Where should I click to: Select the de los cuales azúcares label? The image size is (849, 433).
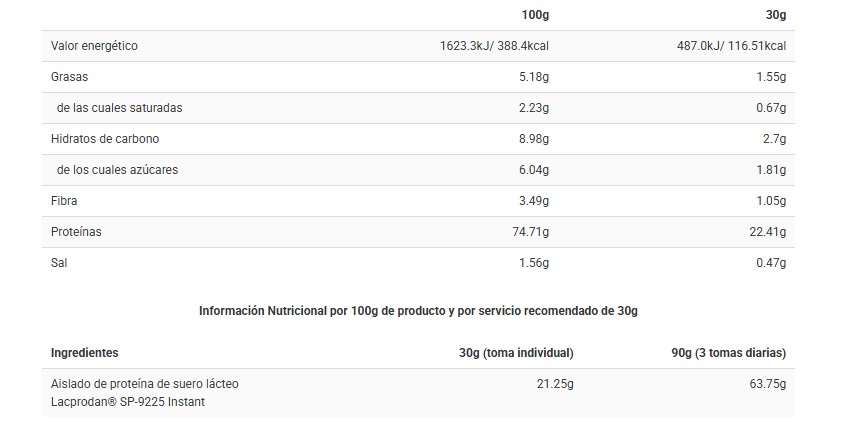[118, 170]
